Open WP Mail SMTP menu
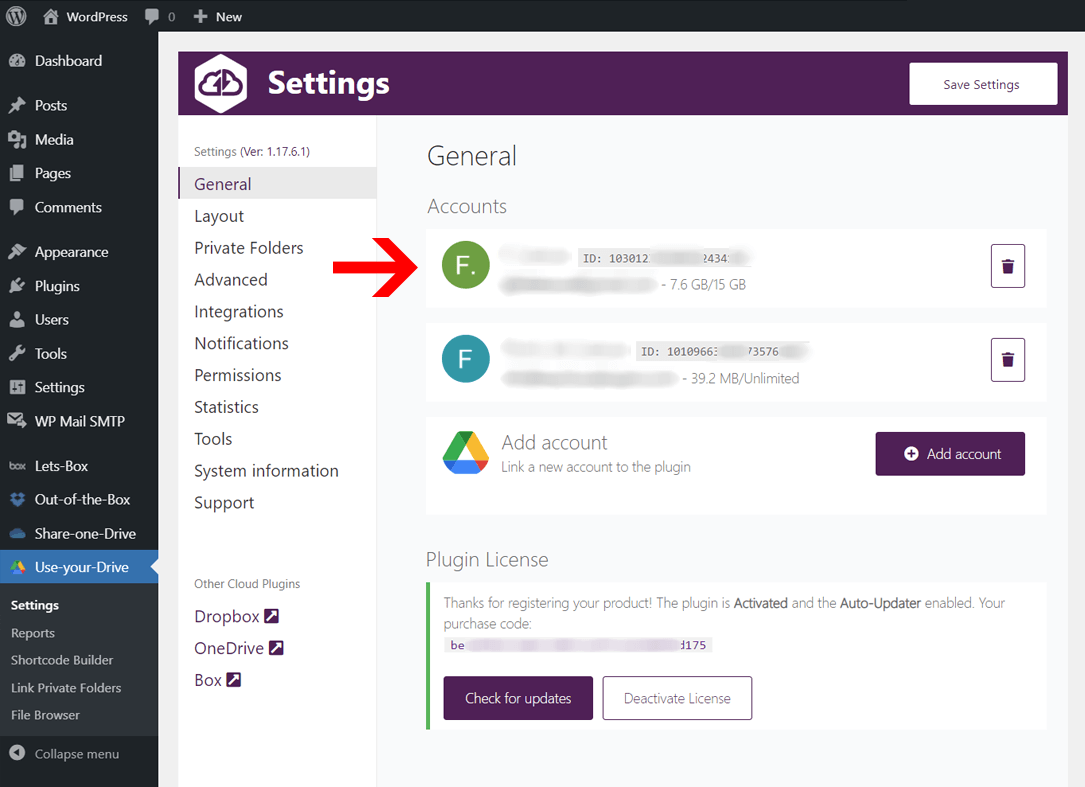Viewport: 1085px width, 787px height. (x=79, y=422)
